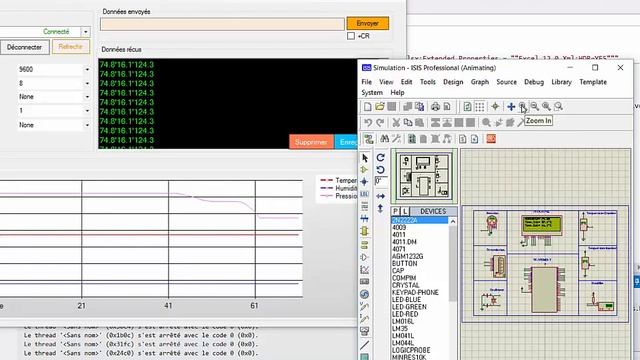This screenshot has height=360, width=640.
Task: Click the red ARES netlist icon
Action: [x=491, y=139]
